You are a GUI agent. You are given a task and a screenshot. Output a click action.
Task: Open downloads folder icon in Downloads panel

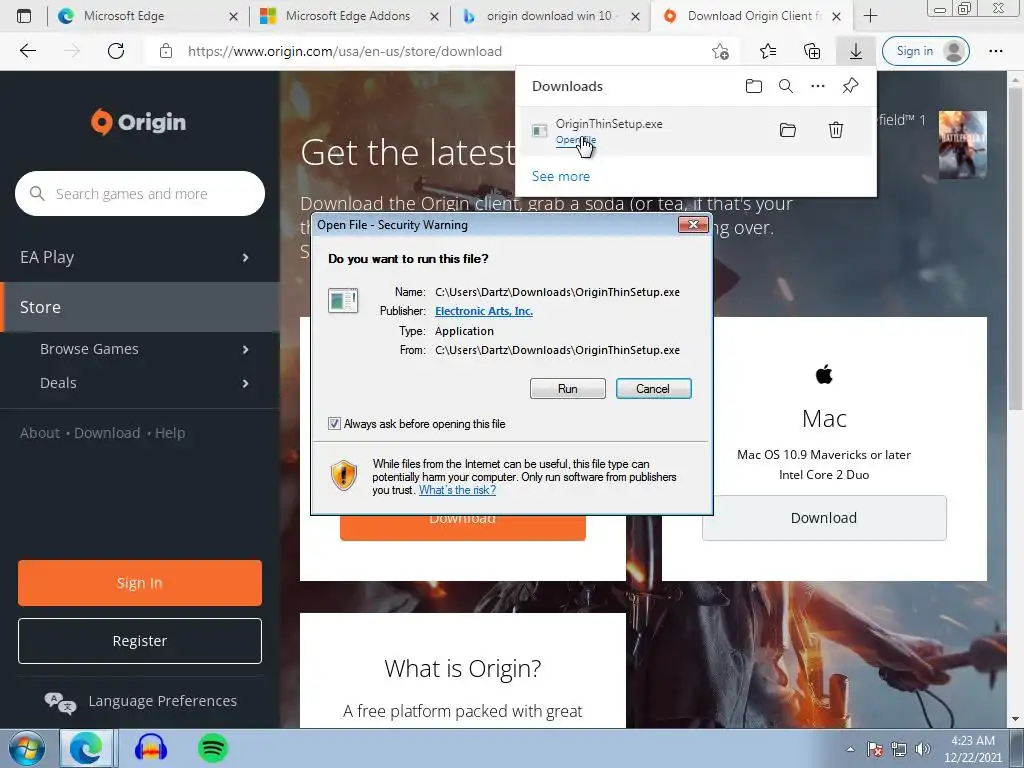point(754,86)
